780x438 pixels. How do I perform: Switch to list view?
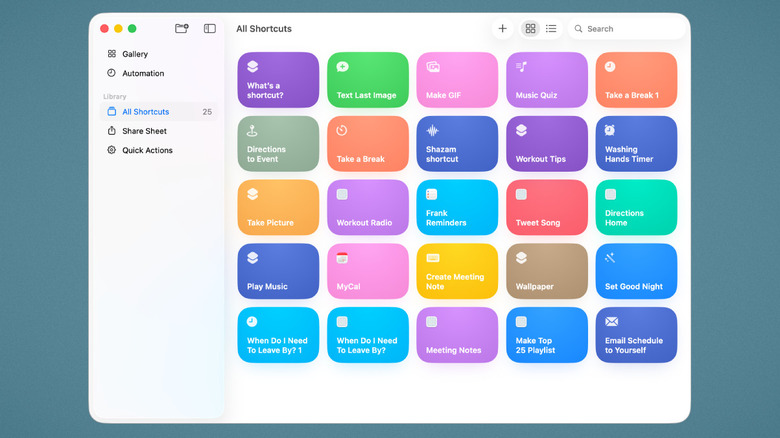tap(551, 29)
